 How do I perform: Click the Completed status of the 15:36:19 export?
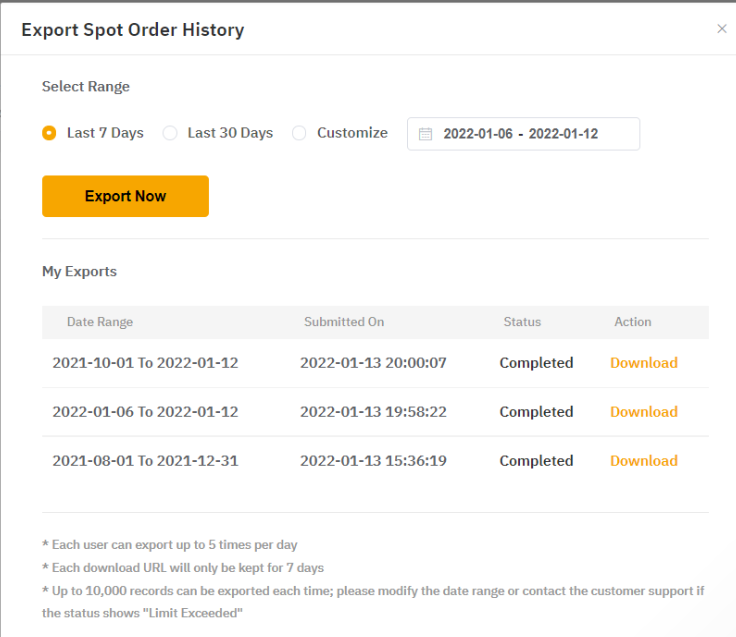(x=536, y=461)
